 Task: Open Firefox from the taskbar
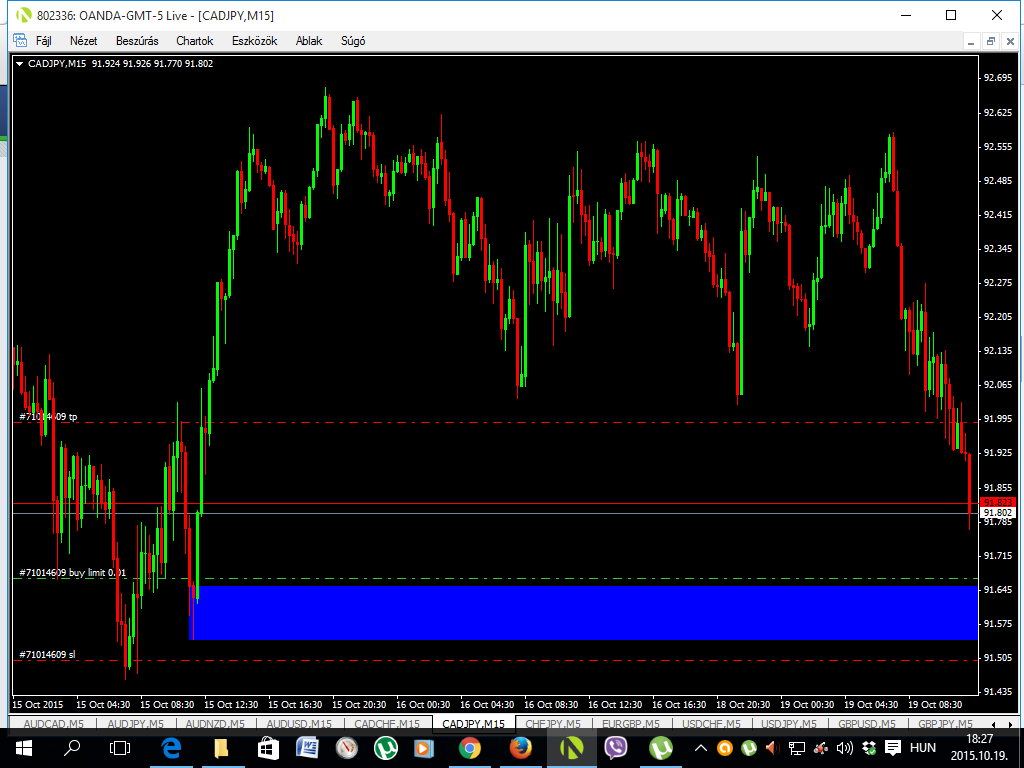tap(520, 747)
